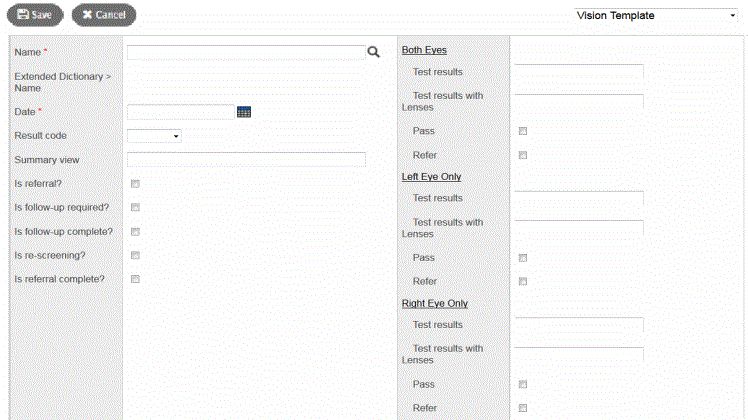Mark the Is referral complete? checkbox
This screenshot has height=420, width=748.
[x=135, y=280]
